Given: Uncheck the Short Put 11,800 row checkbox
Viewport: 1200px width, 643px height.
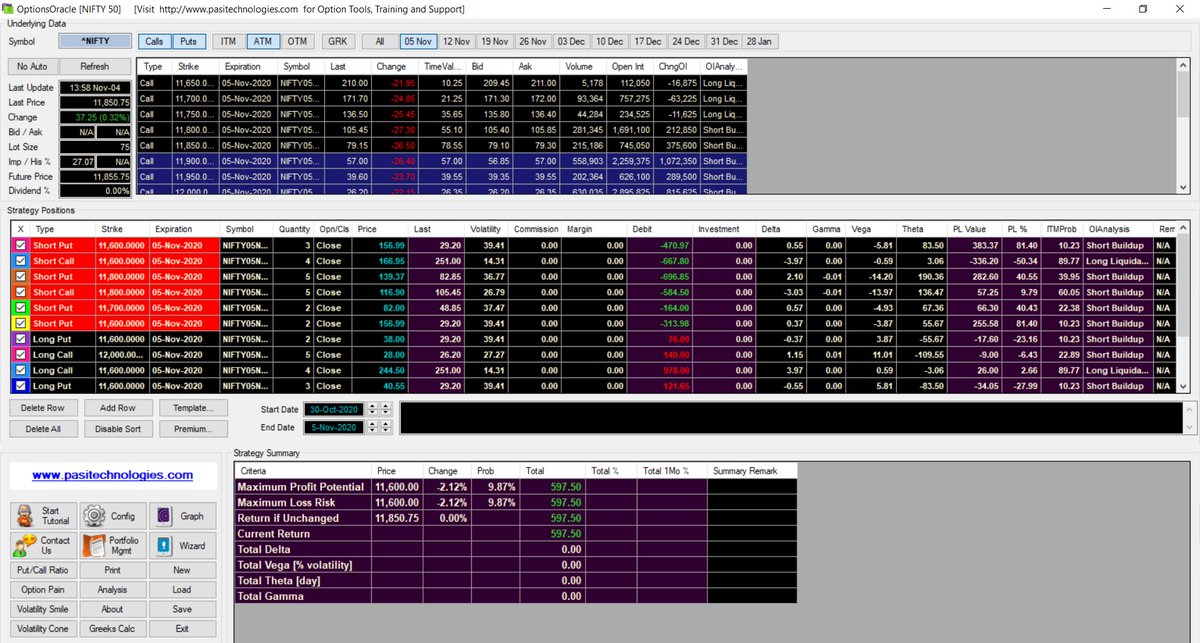Looking at the screenshot, I should (20, 276).
